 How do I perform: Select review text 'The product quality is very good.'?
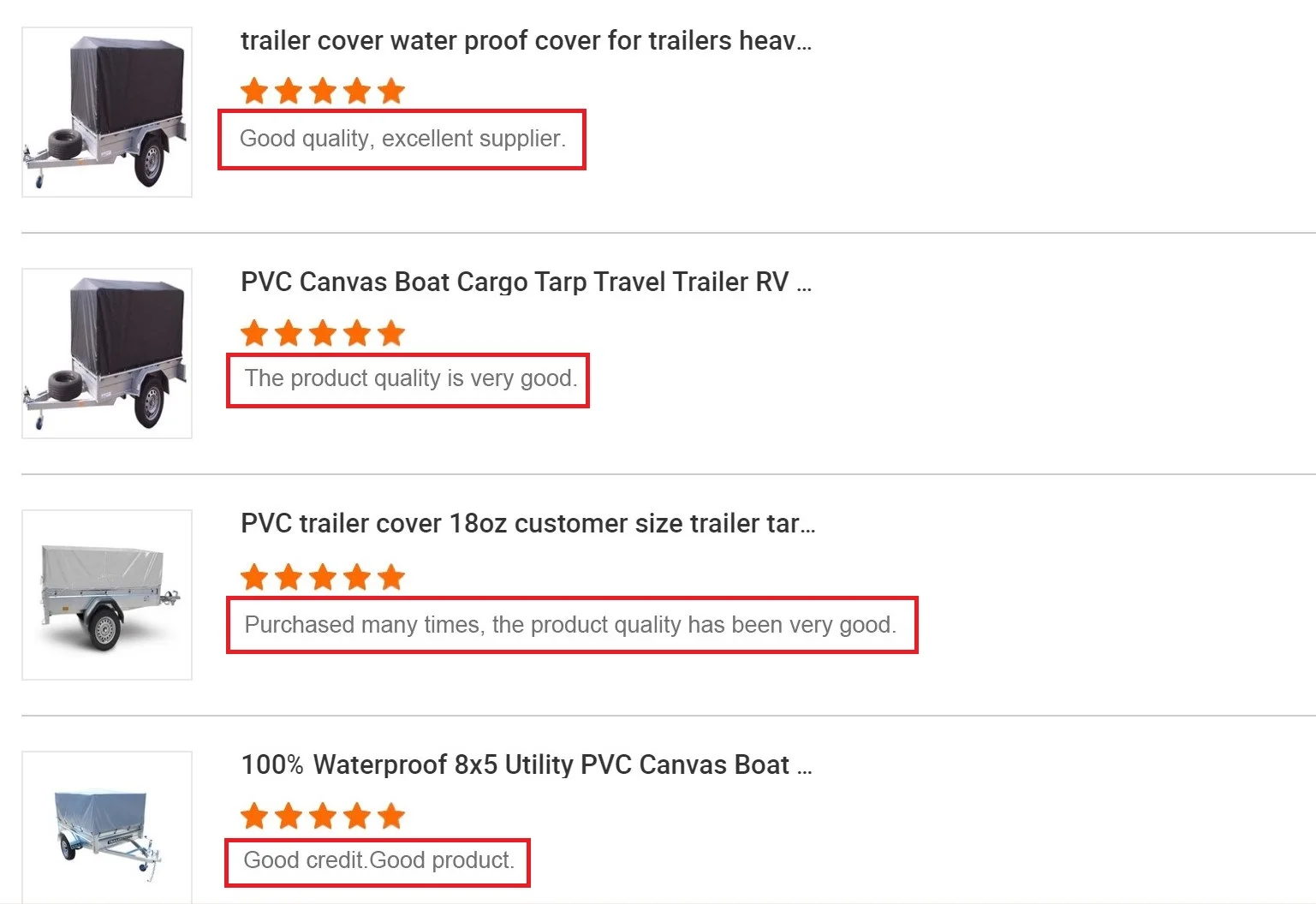click(411, 378)
